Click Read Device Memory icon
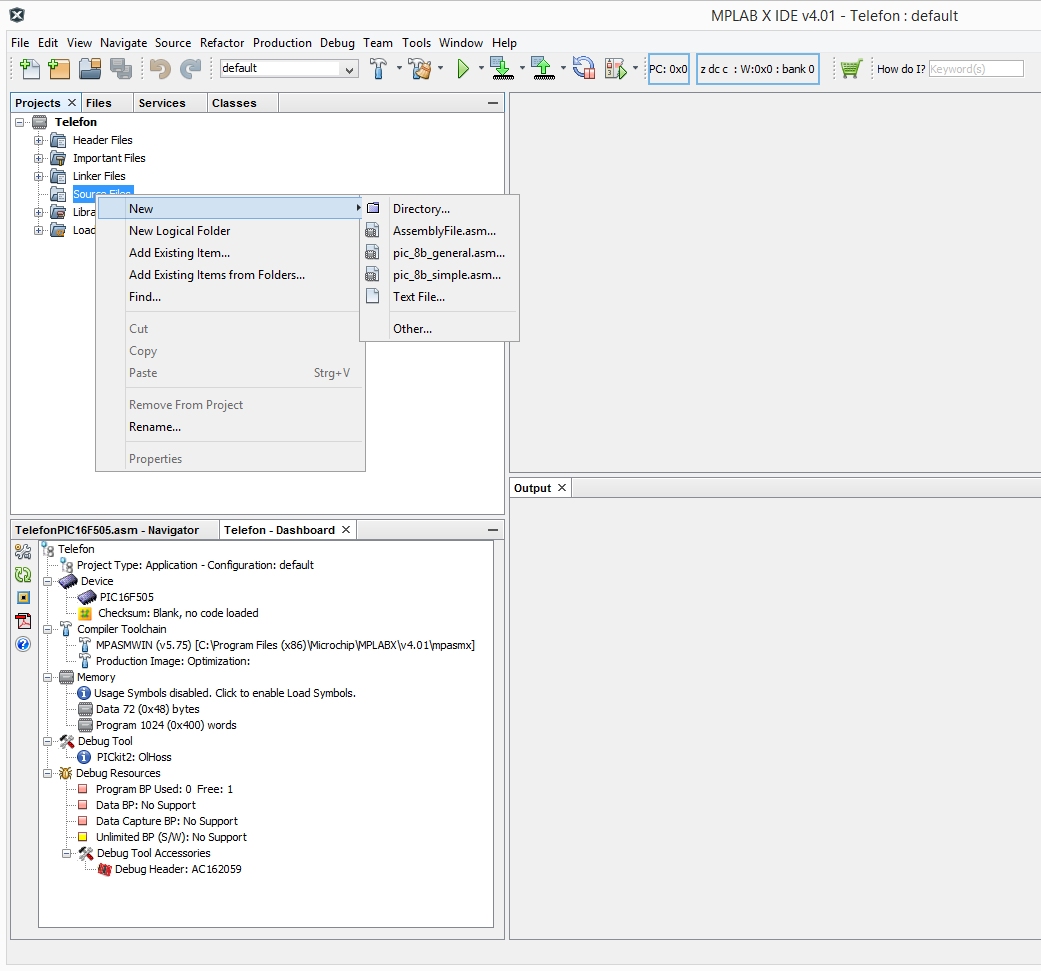The image size is (1041, 971). point(543,68)
